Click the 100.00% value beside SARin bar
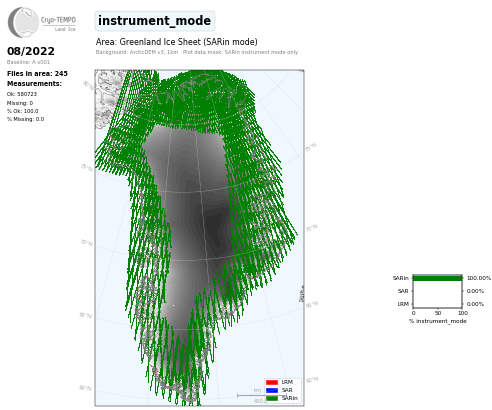This screenshot has width=492, height=410. point(479,278)
